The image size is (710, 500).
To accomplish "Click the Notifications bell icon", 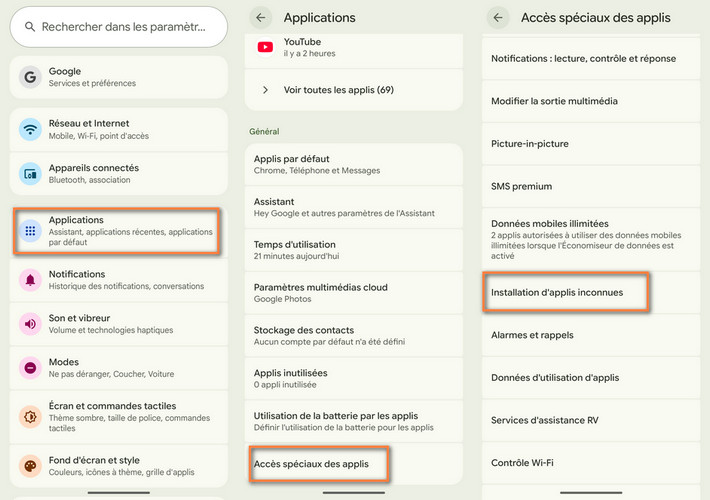I will pos(31,280).
